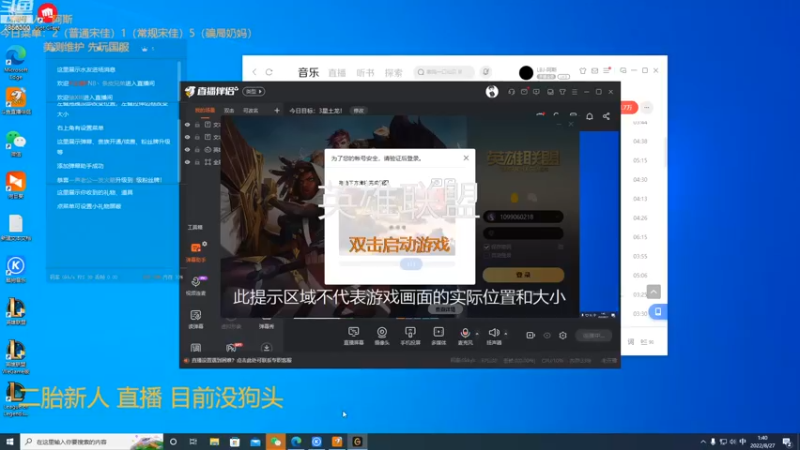
Task: Click the mode switch pill beside the logo
Action: [x=254, y=91]
